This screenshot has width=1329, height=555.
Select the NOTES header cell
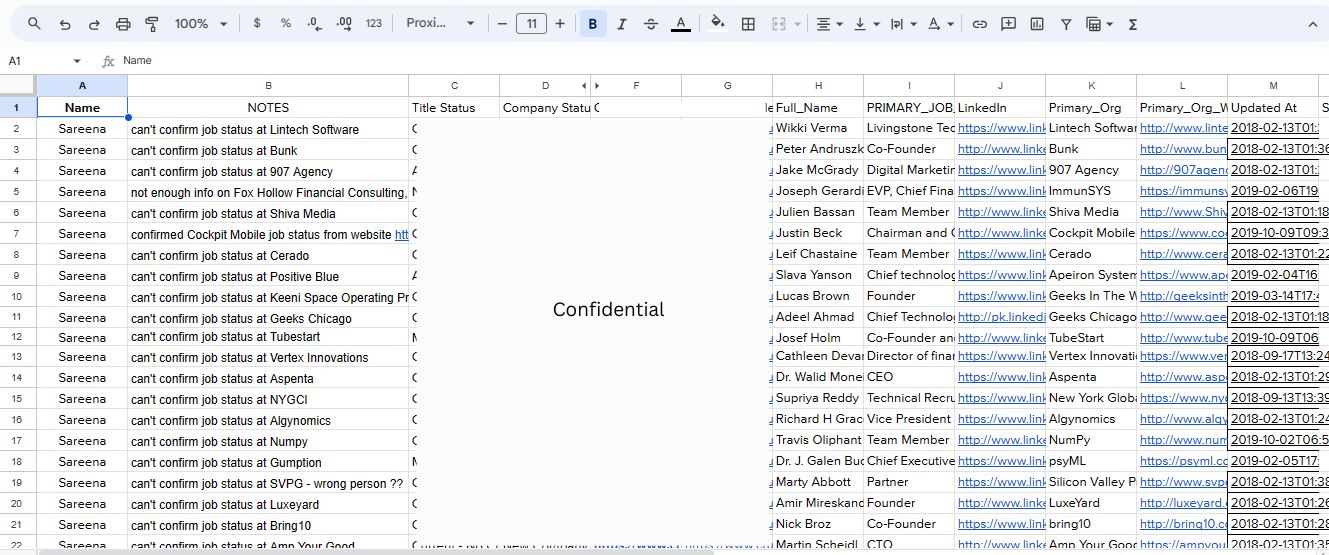268,107
